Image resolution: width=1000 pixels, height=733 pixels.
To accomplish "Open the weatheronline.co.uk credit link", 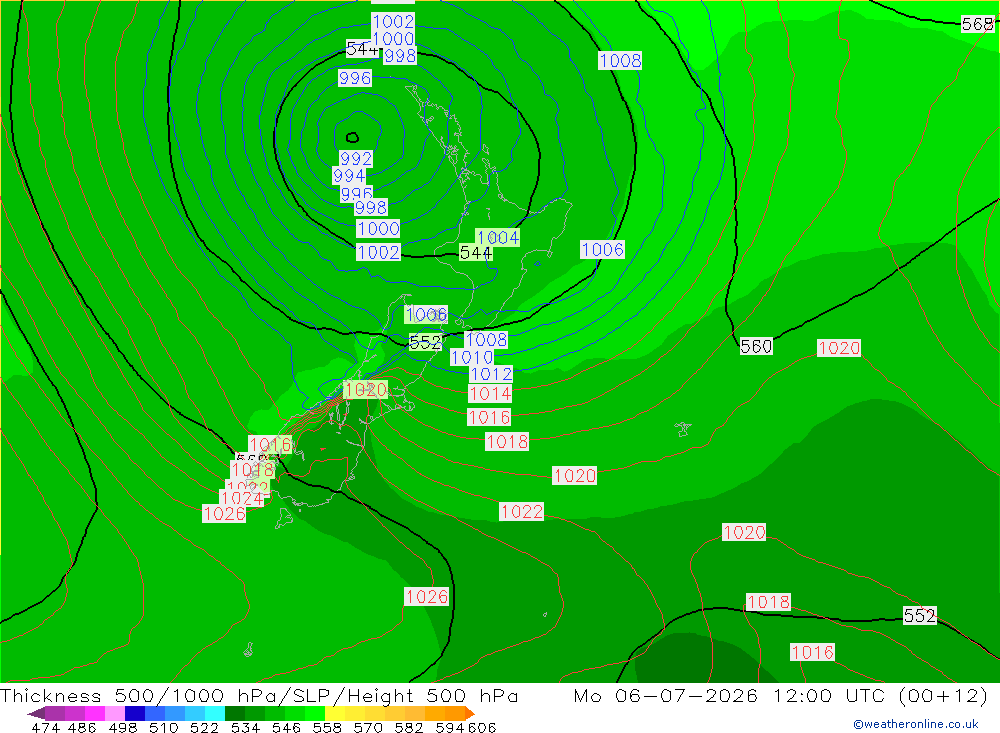I will point(916,724).
